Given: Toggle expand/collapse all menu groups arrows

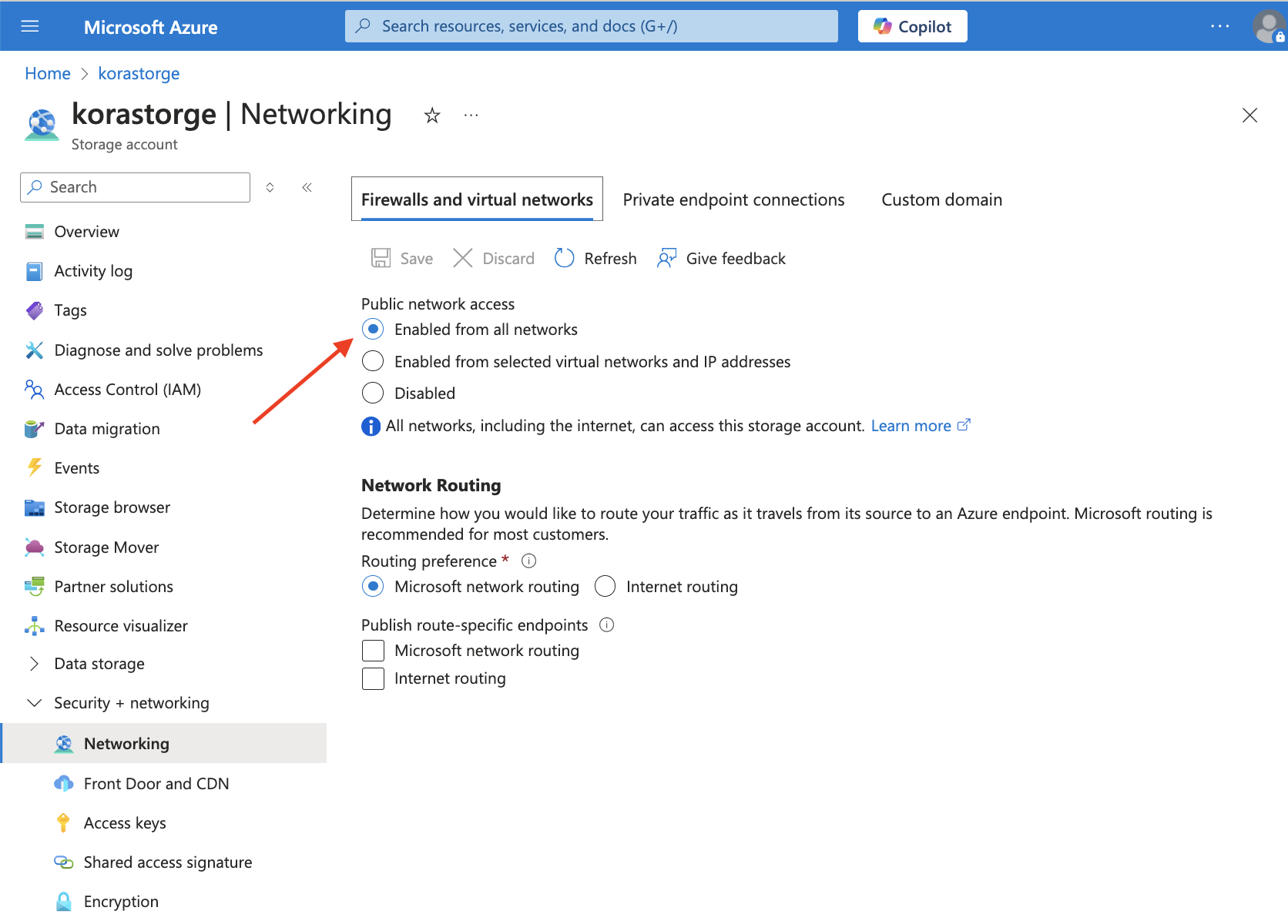Looking at the screenshot, I should (x=270, y=187).
